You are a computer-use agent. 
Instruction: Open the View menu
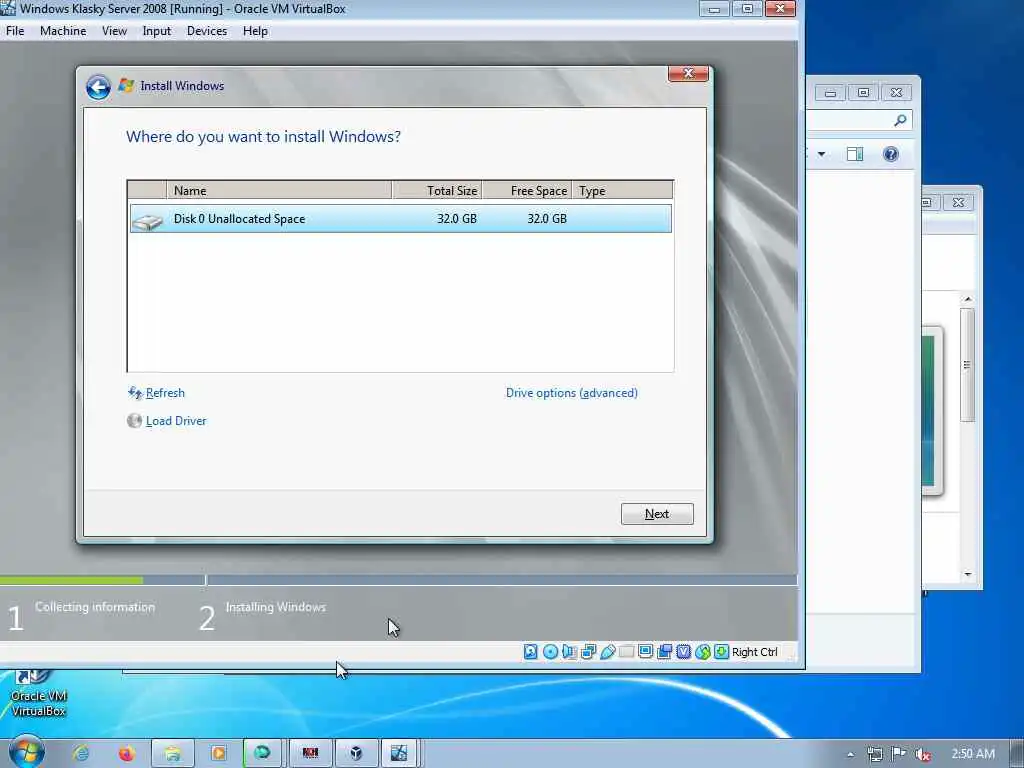tap(114, 31)
